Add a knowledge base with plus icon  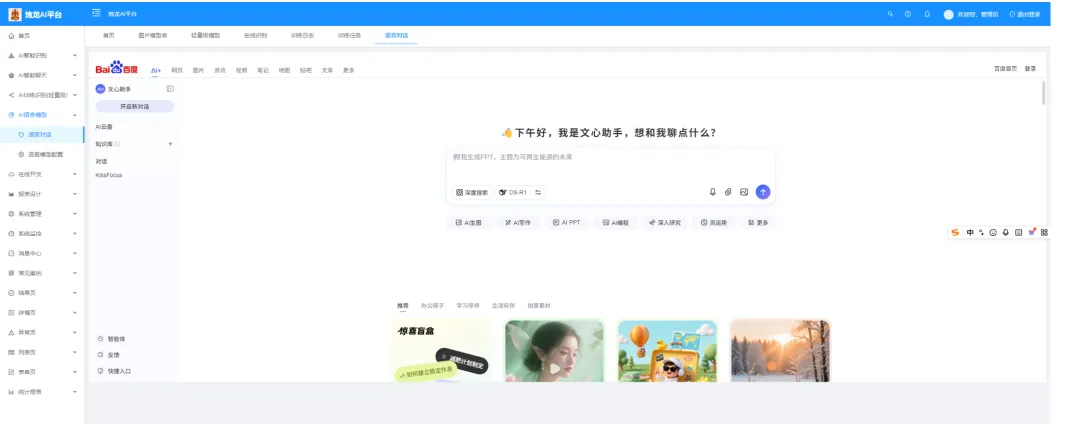click(170, 144)
